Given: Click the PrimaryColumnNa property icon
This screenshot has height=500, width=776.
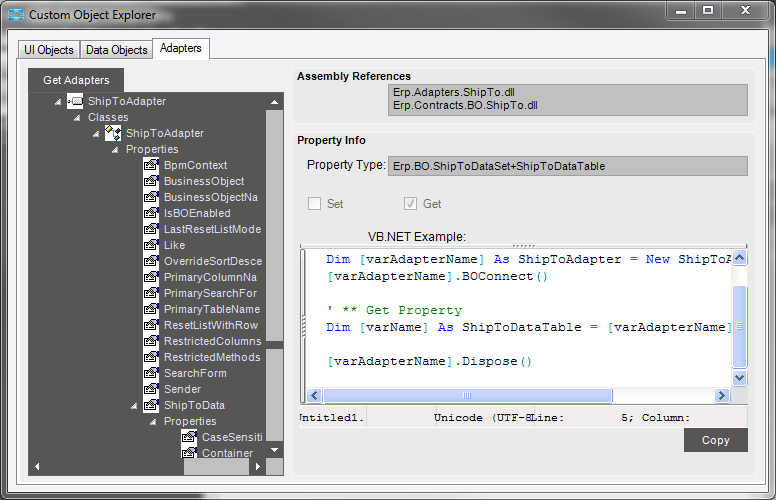Looking at the screenshot, I should click(x=151, y=277).
